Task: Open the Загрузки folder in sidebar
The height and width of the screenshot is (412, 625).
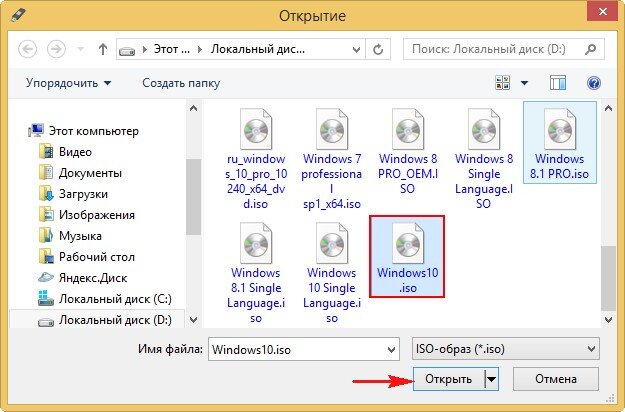Action: [x=73, y=194]
